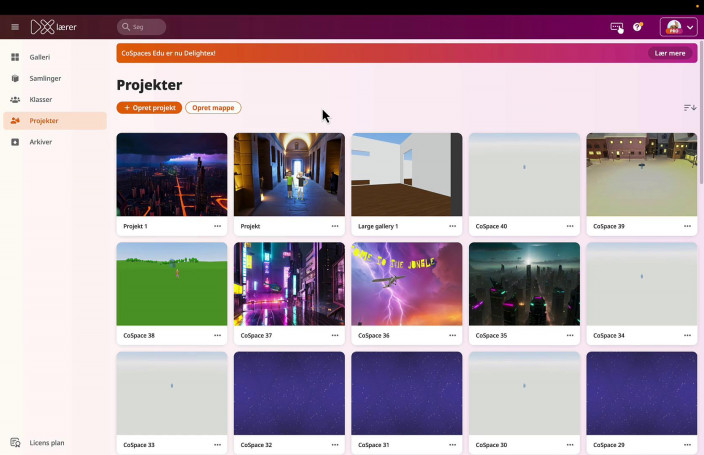
Task: Open the Large gallery 1 thumbnail
Action: tap(406, 174)
